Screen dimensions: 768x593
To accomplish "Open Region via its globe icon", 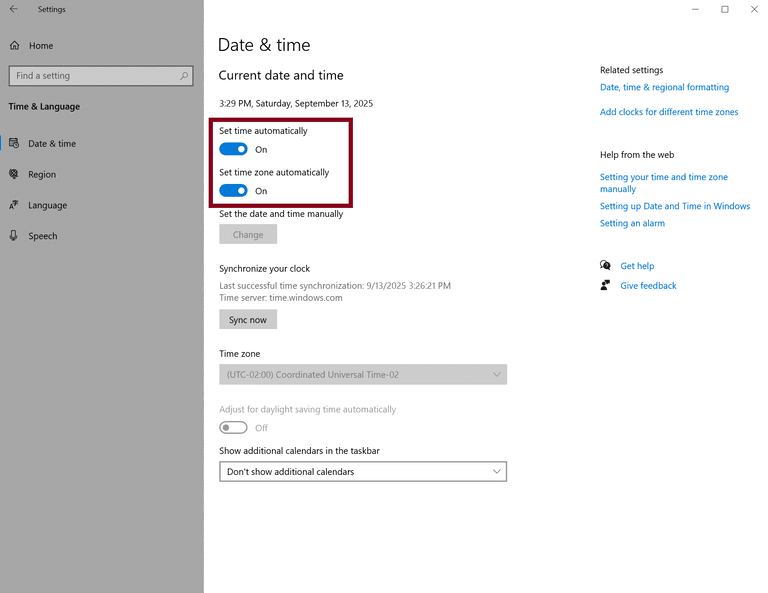I will click(x=14, y=174).
